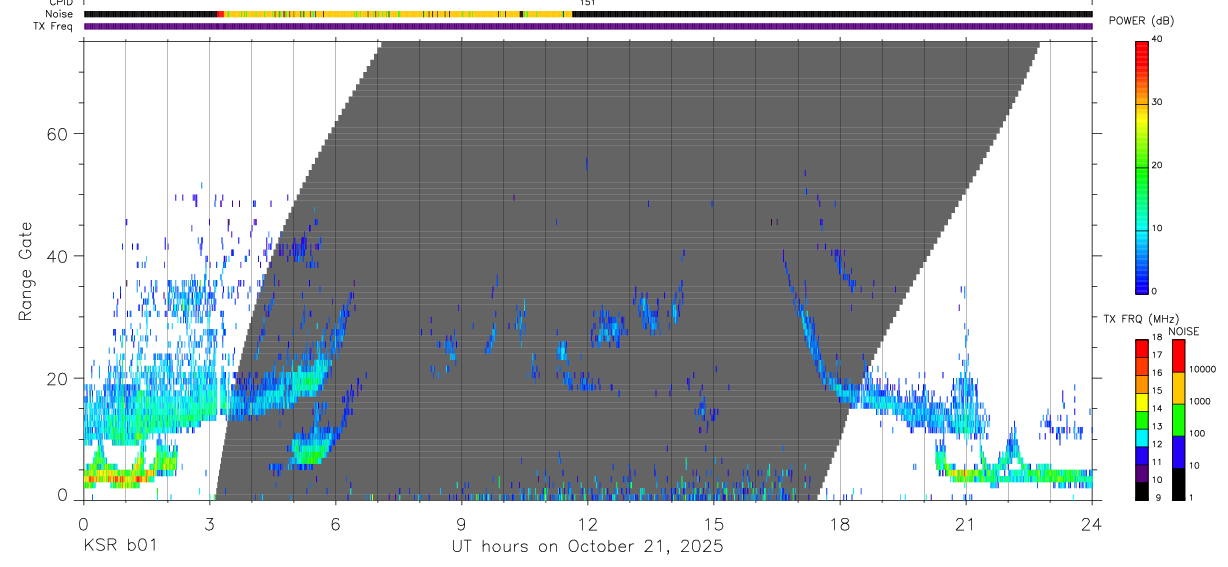Click the 'Noise' row label at top left
The image size is (1228, 567).
pyautogui.click(x=60, y=14)
